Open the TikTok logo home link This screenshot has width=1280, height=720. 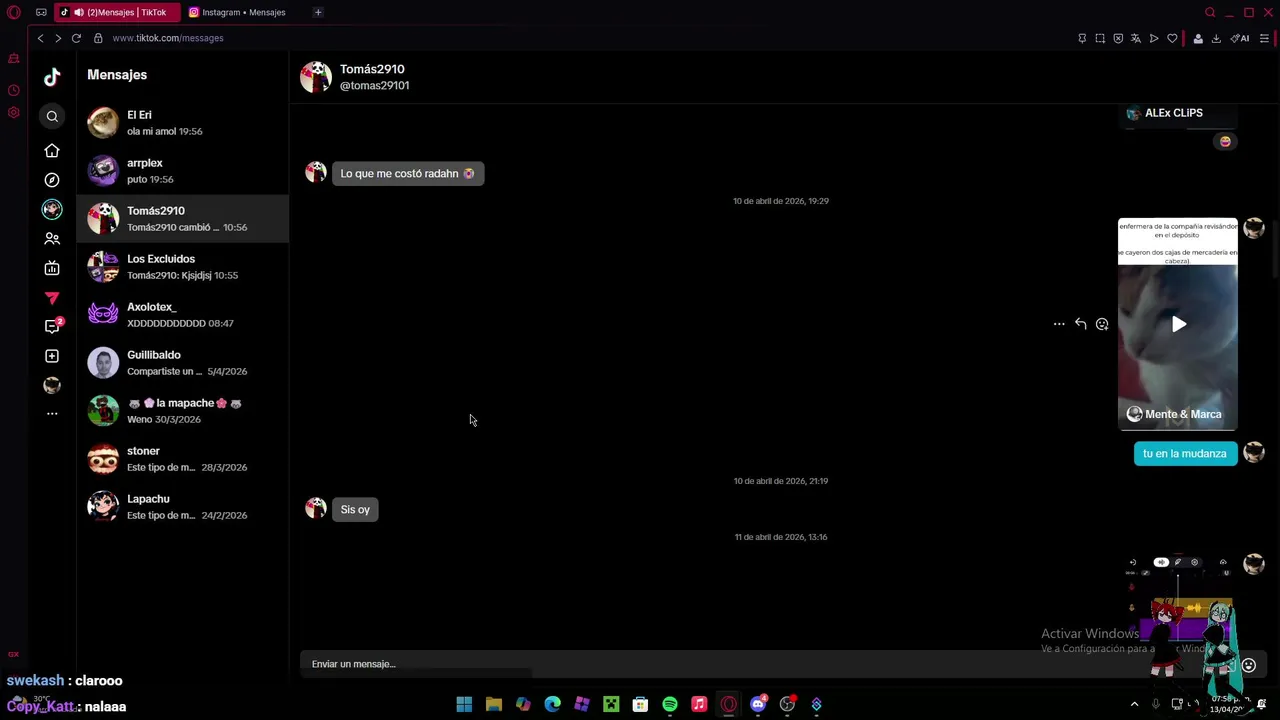pos(52,77)
